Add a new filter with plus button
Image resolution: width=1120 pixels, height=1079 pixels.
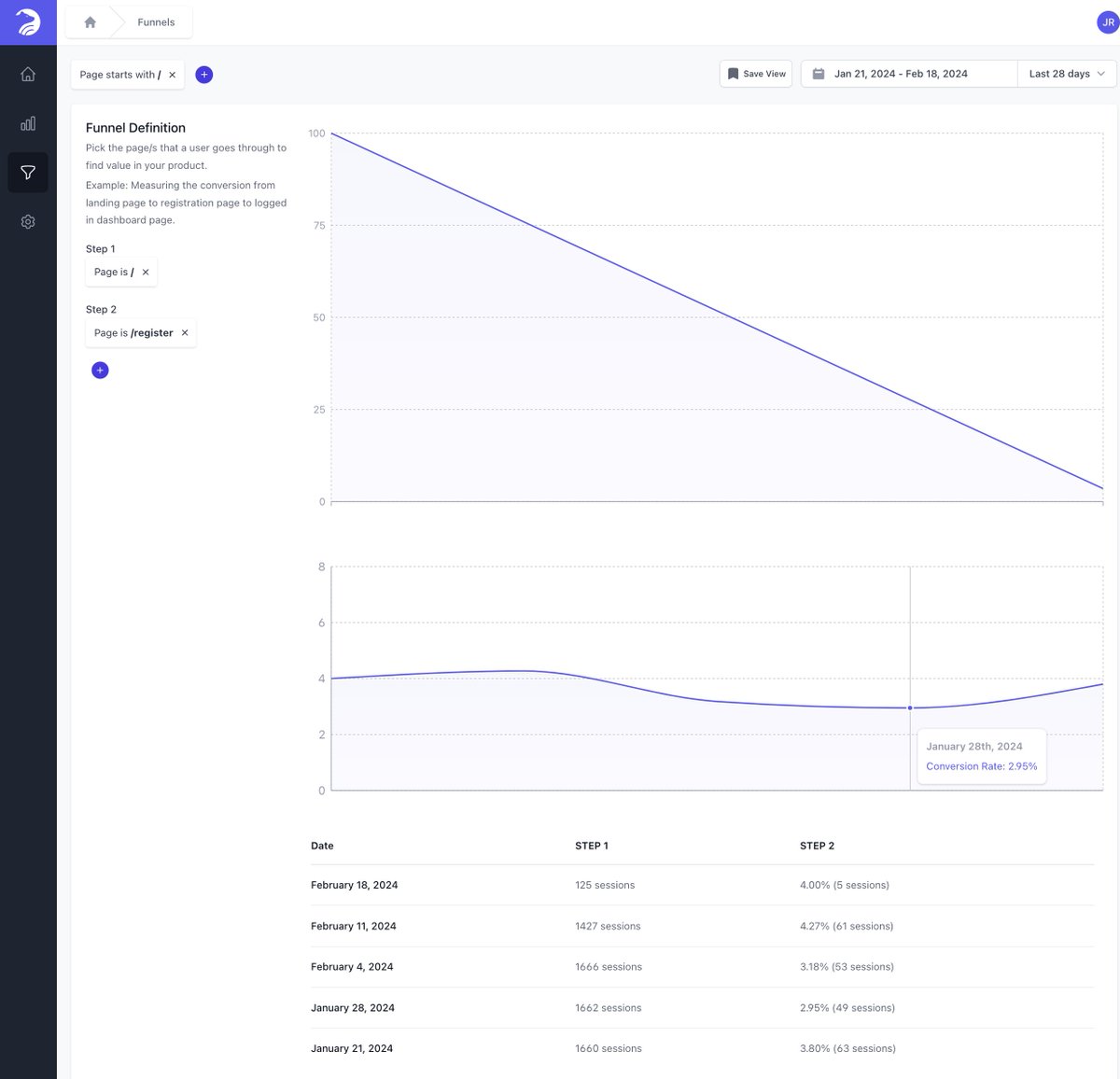click(204, 75)
